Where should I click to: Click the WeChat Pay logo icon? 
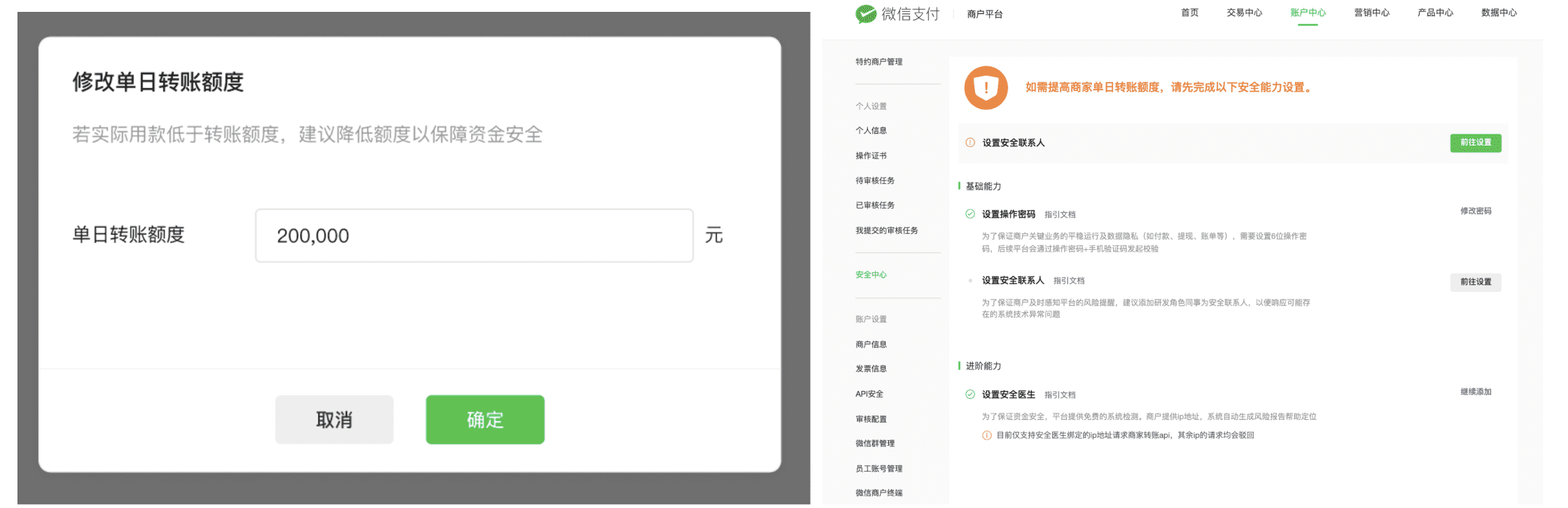[x=866, y=14]
